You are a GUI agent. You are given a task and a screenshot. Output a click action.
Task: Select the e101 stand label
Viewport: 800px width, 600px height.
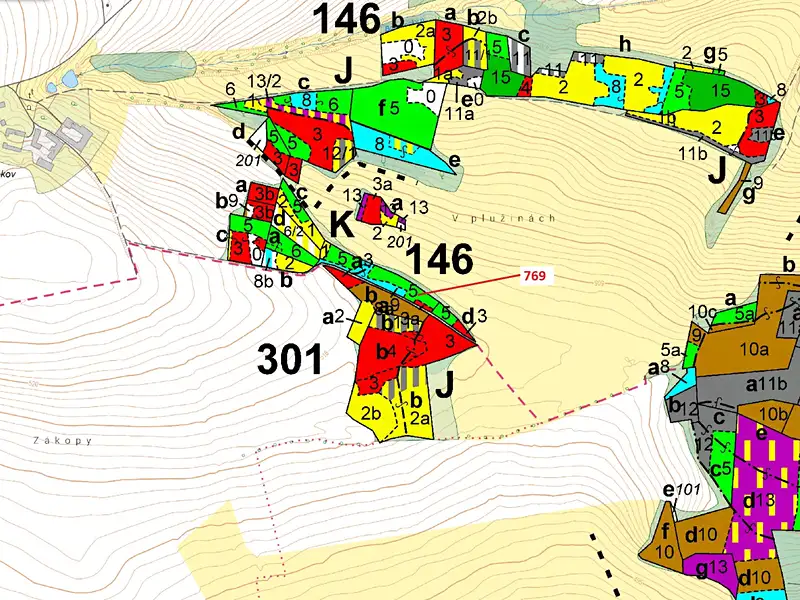click(x=682, y=490)
